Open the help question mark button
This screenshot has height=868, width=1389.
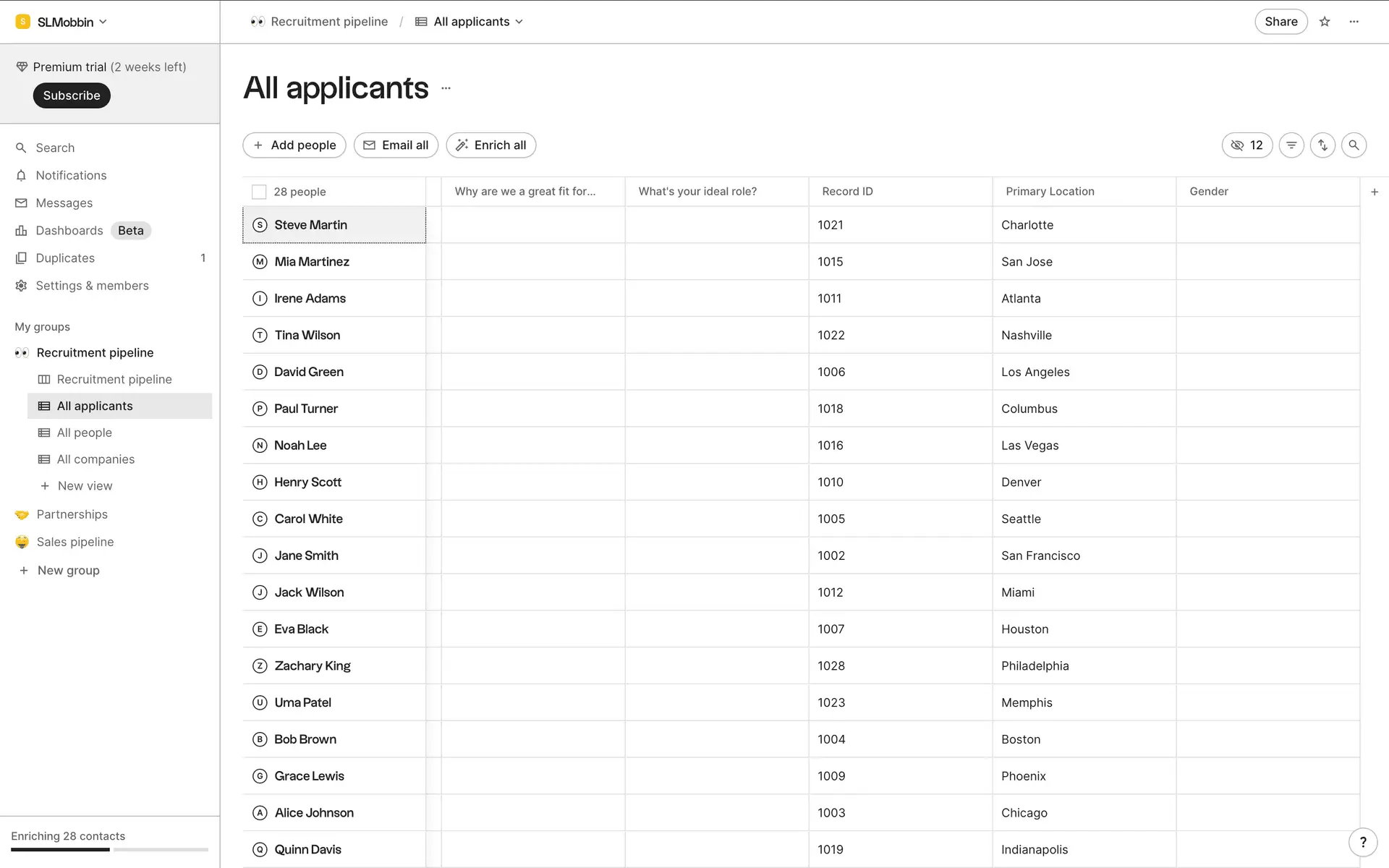(x=1363, y=842)
